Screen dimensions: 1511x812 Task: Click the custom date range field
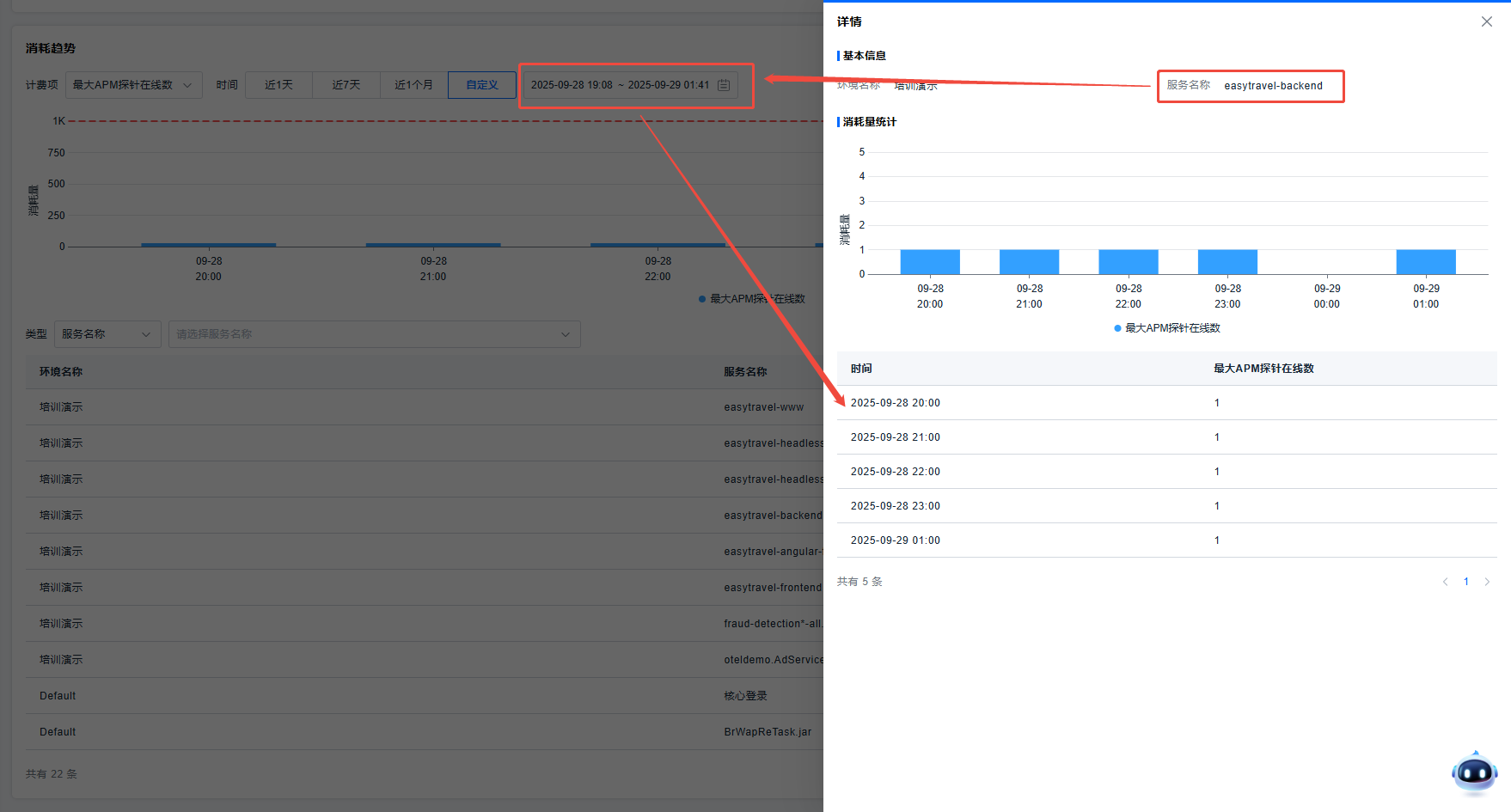point(619,85)
